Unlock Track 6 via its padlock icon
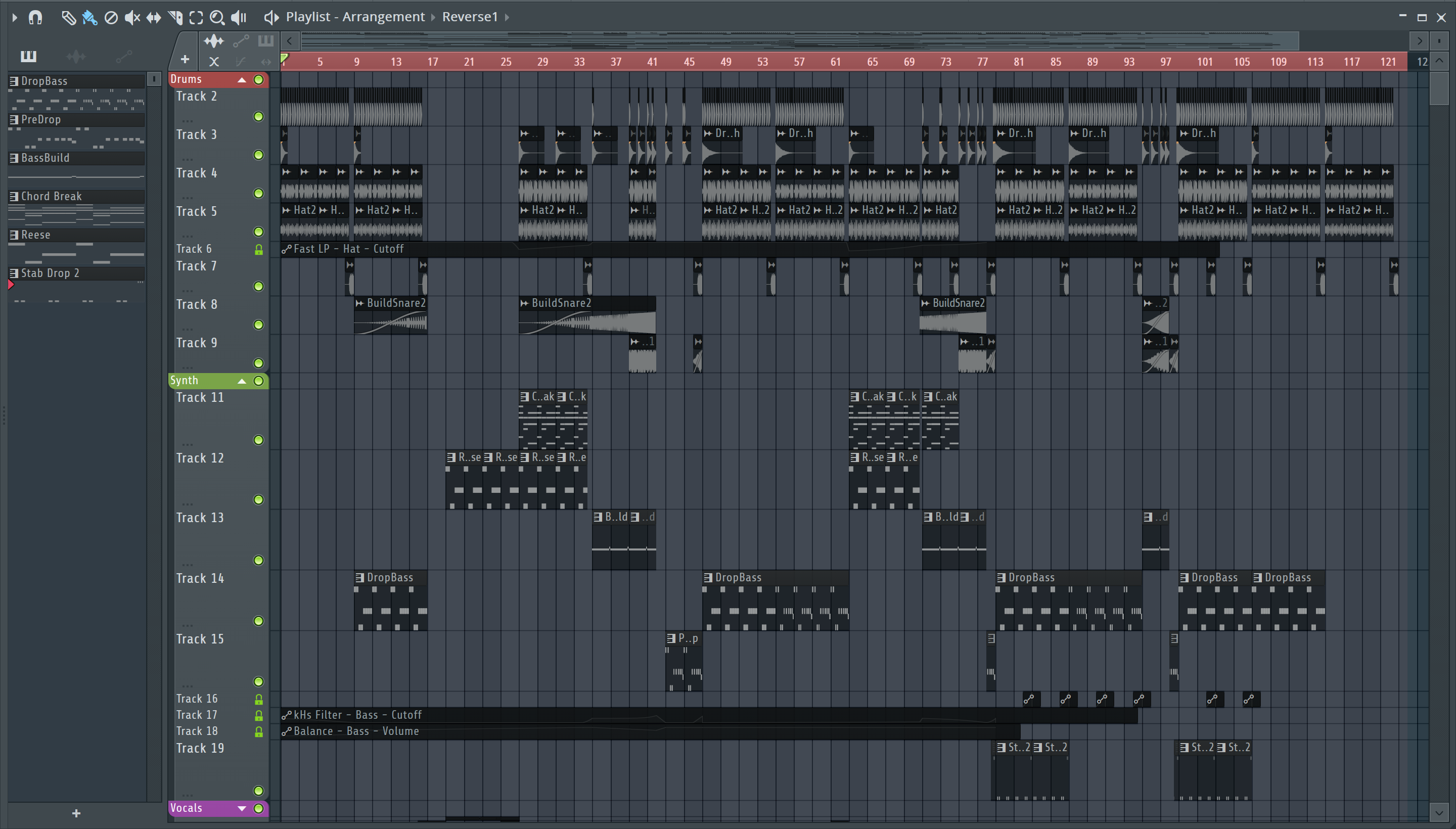The image size is (1456, 829). click(x=258, y=249)
